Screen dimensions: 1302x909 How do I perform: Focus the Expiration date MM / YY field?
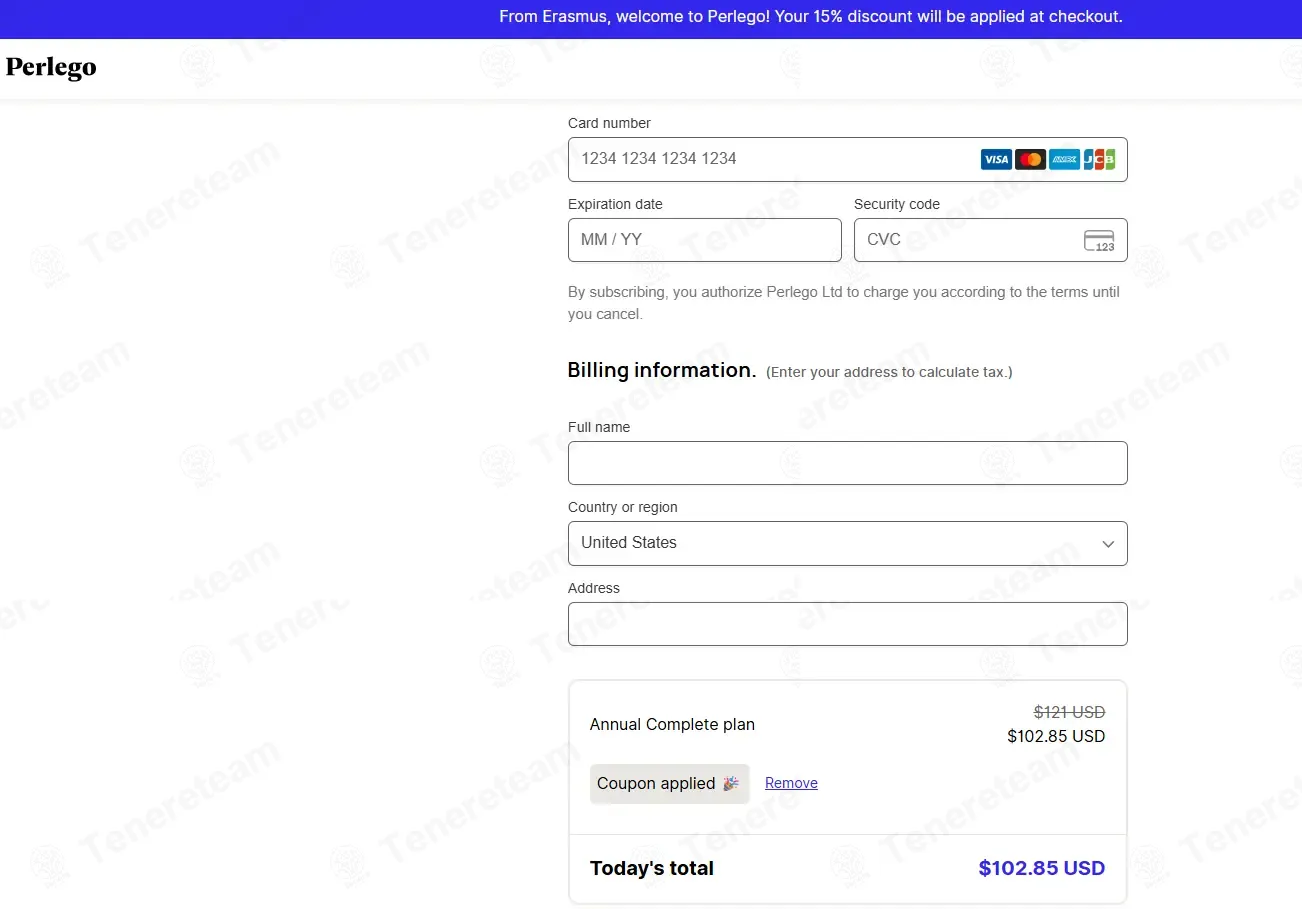tap(705, 240)
